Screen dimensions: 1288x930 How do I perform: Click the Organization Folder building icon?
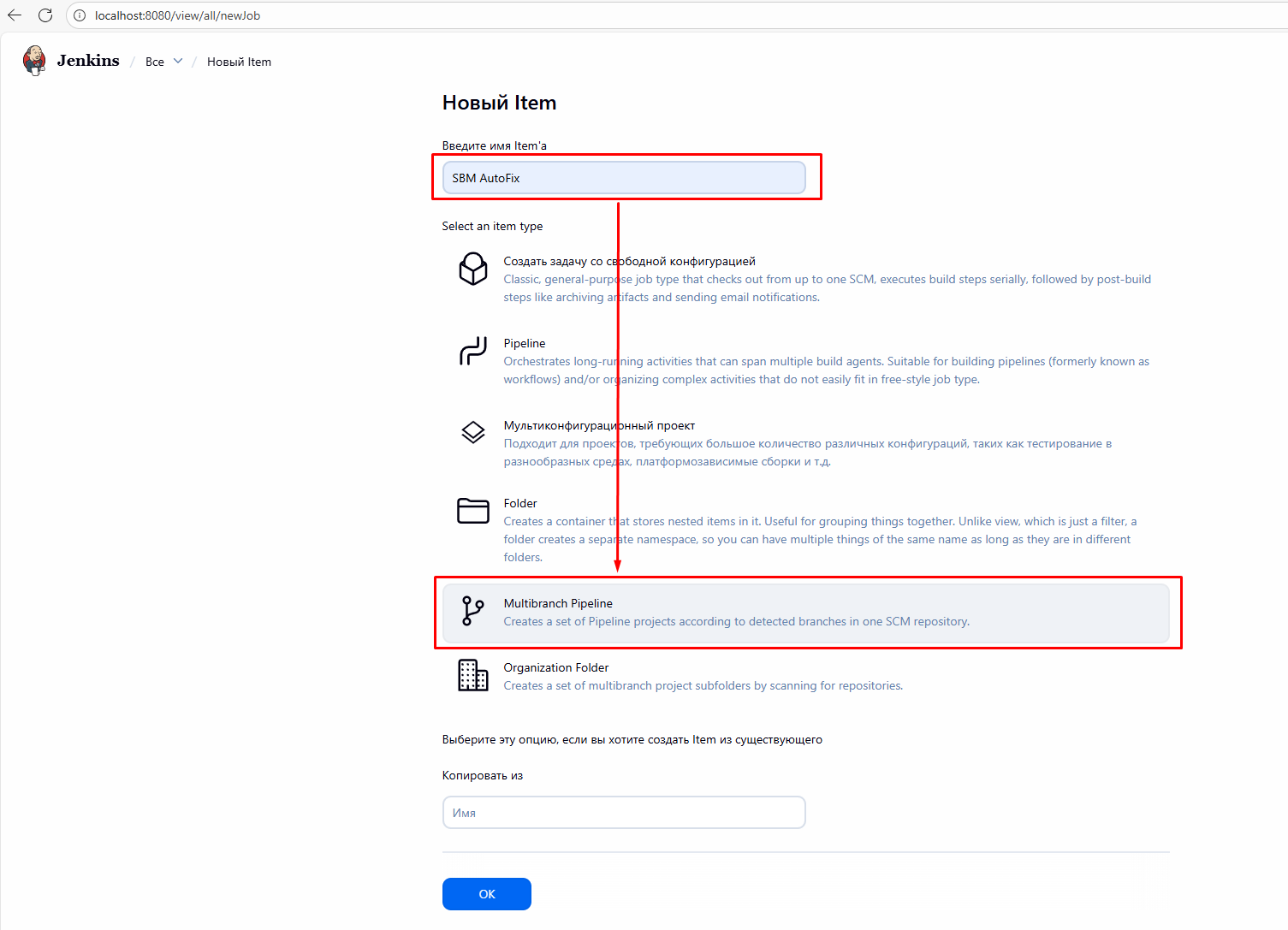[473, 675]
